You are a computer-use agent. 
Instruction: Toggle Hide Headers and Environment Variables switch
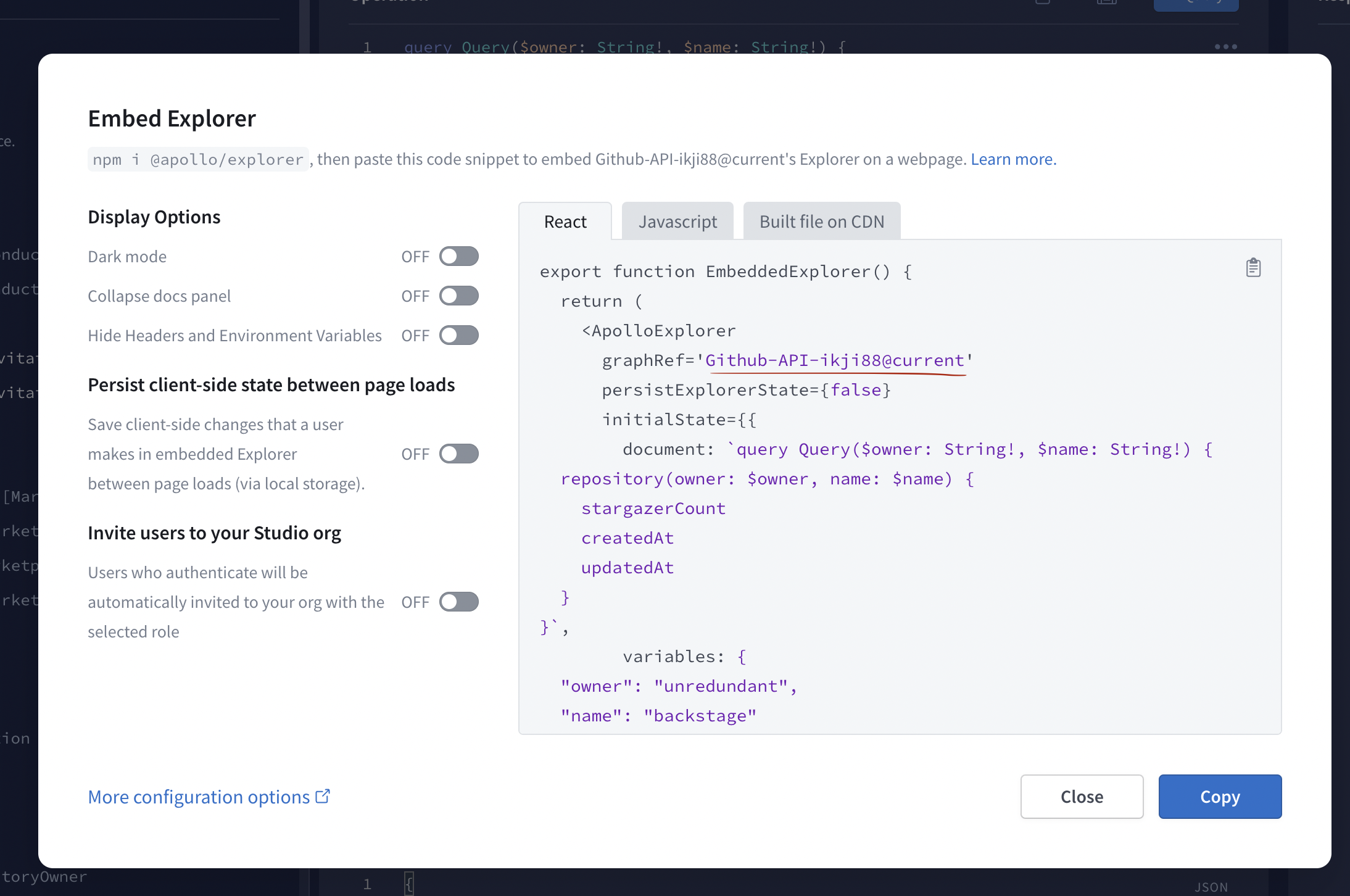click(459, 335)
